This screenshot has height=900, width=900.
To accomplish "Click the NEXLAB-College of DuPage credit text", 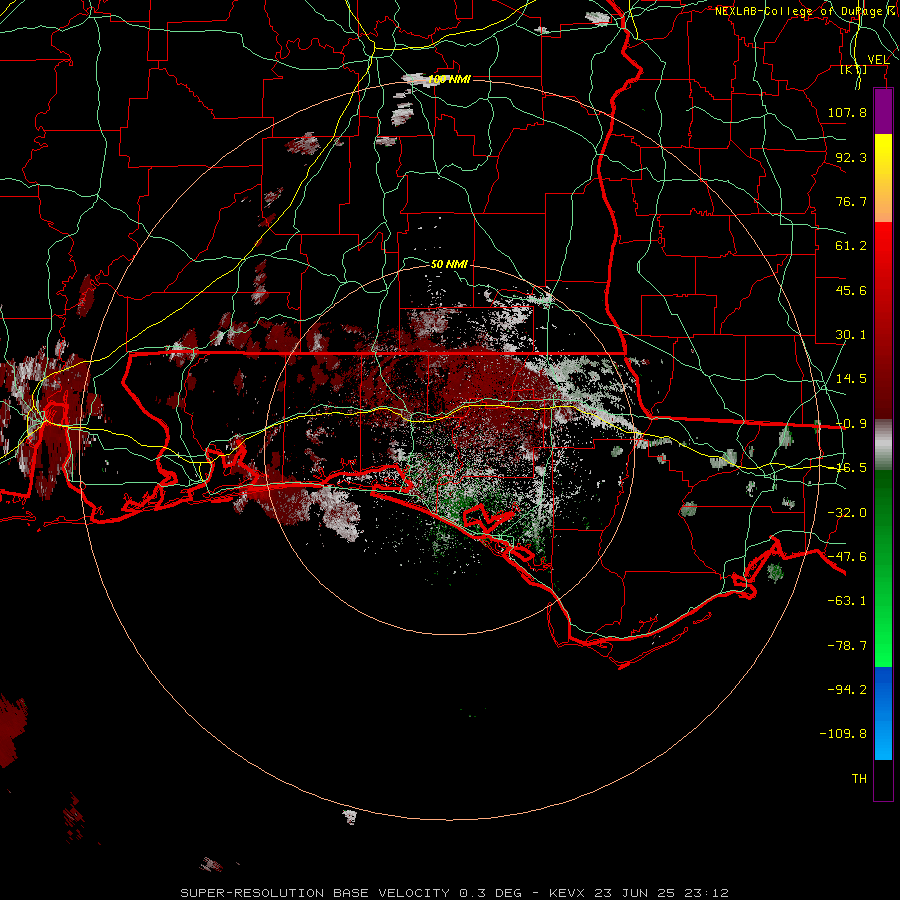I will click(x=807, y=11).
